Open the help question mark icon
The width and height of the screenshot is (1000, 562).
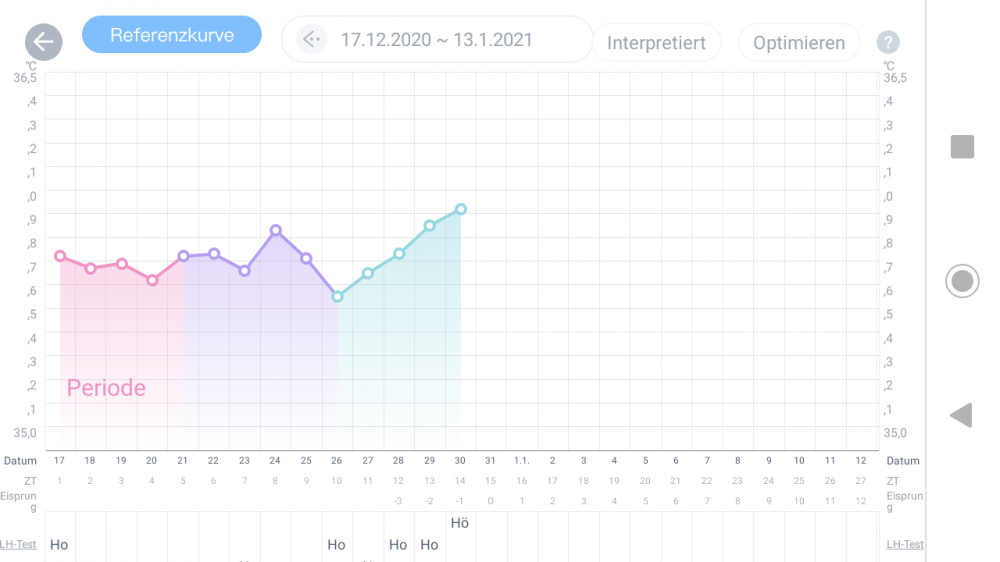coord(888,42)
